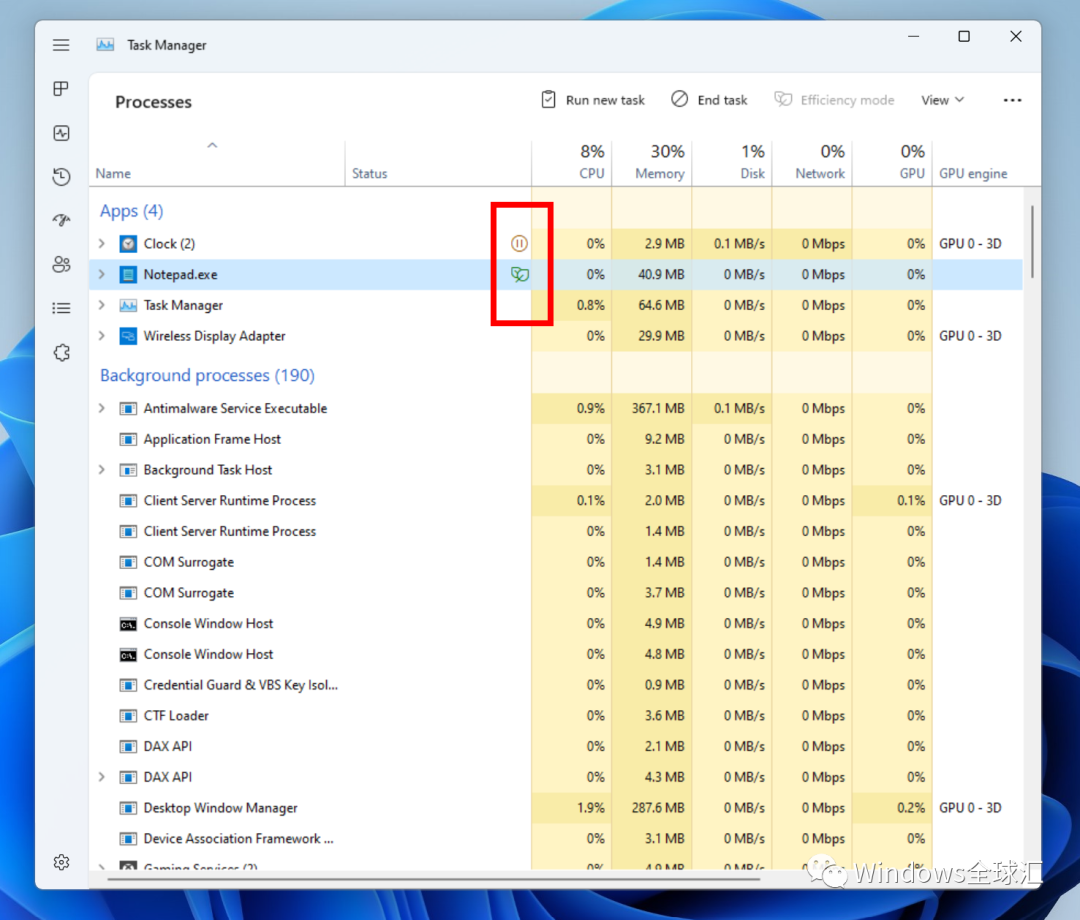This screenshot has width=1080, height=920.
Task: Open the View dropdown
Action: pyautogui.click(x=942, y=100)
